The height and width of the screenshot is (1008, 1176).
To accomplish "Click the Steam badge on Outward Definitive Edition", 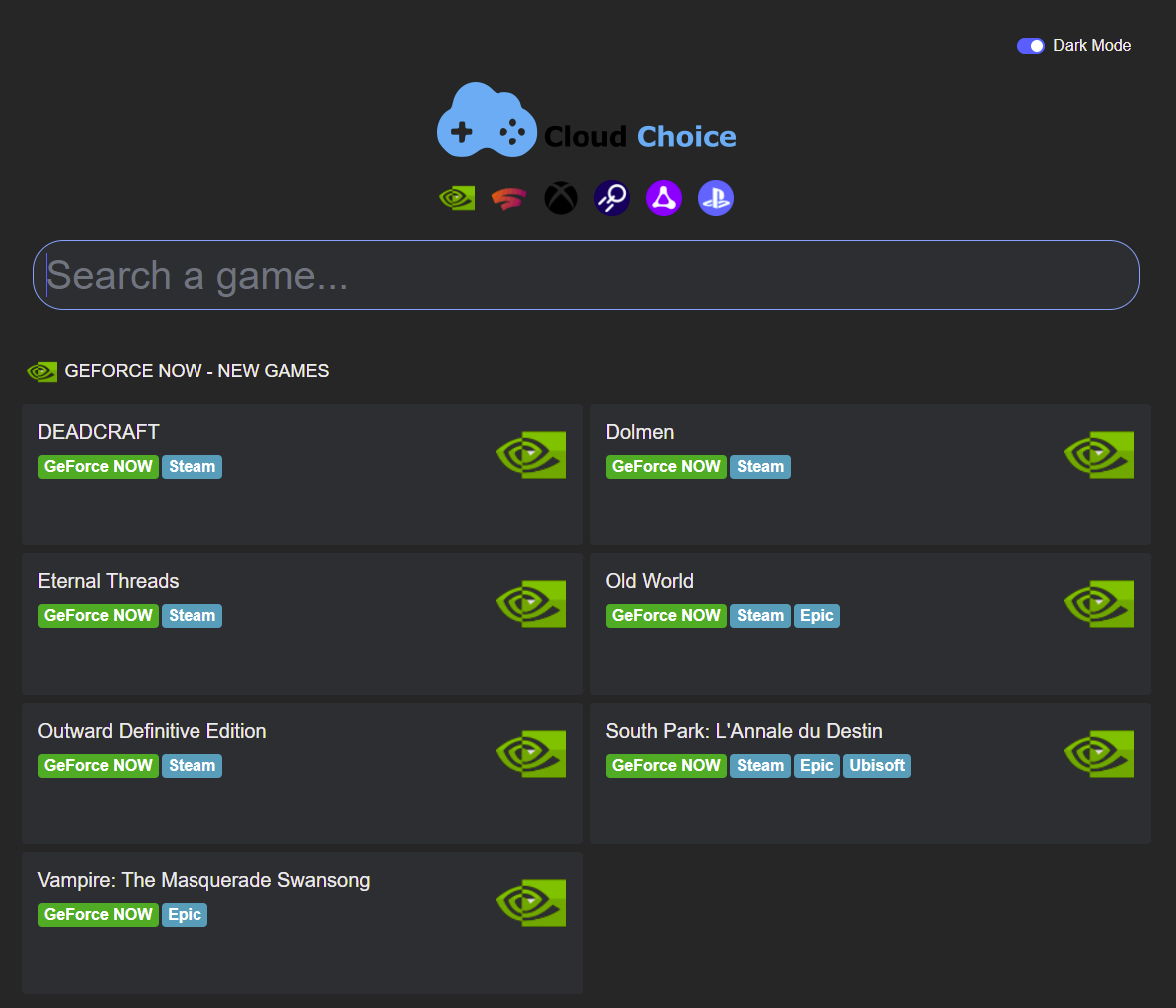I will coord(192,765).
